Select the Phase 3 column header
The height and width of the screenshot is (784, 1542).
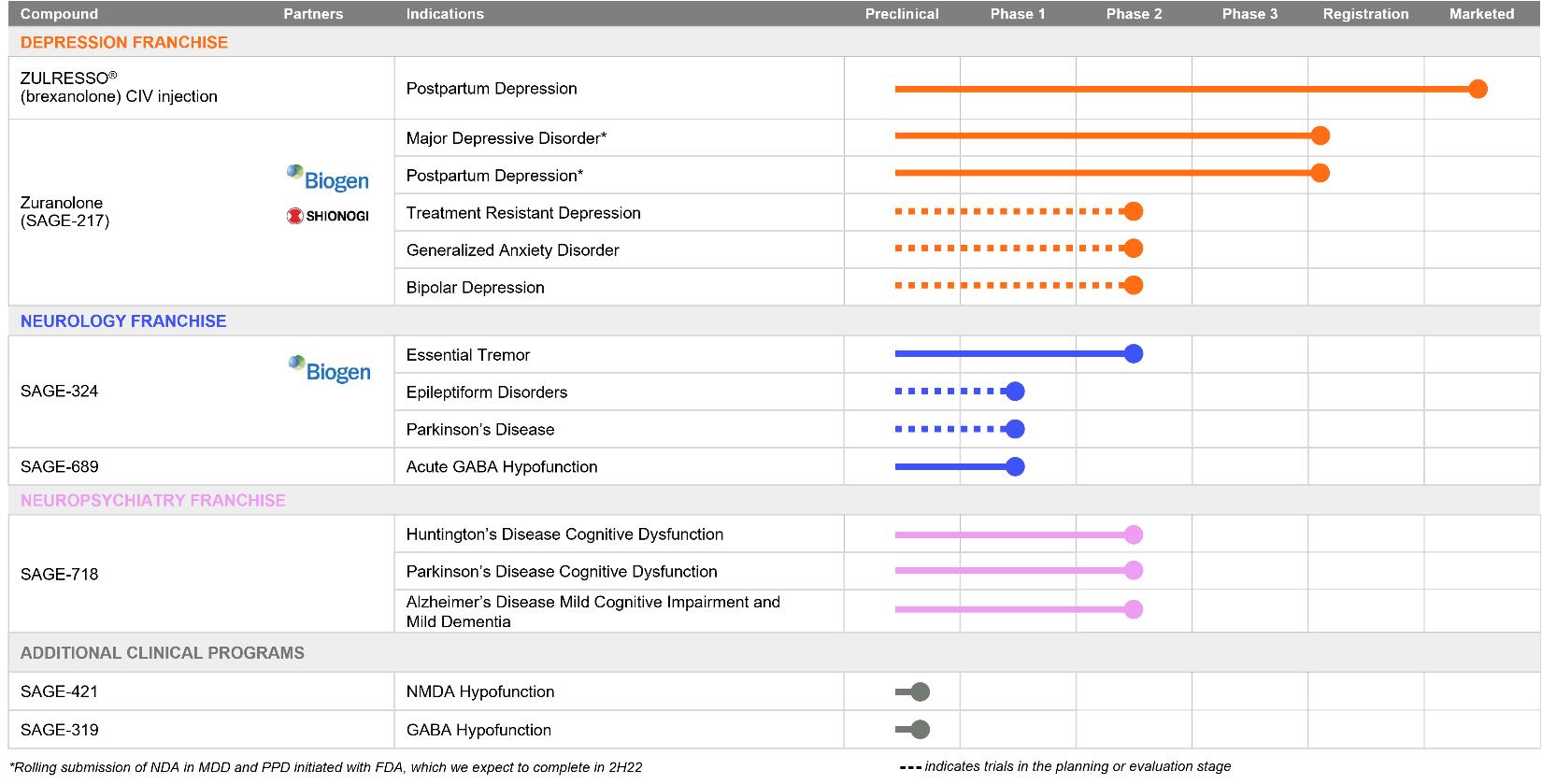tap(1249, 14)
